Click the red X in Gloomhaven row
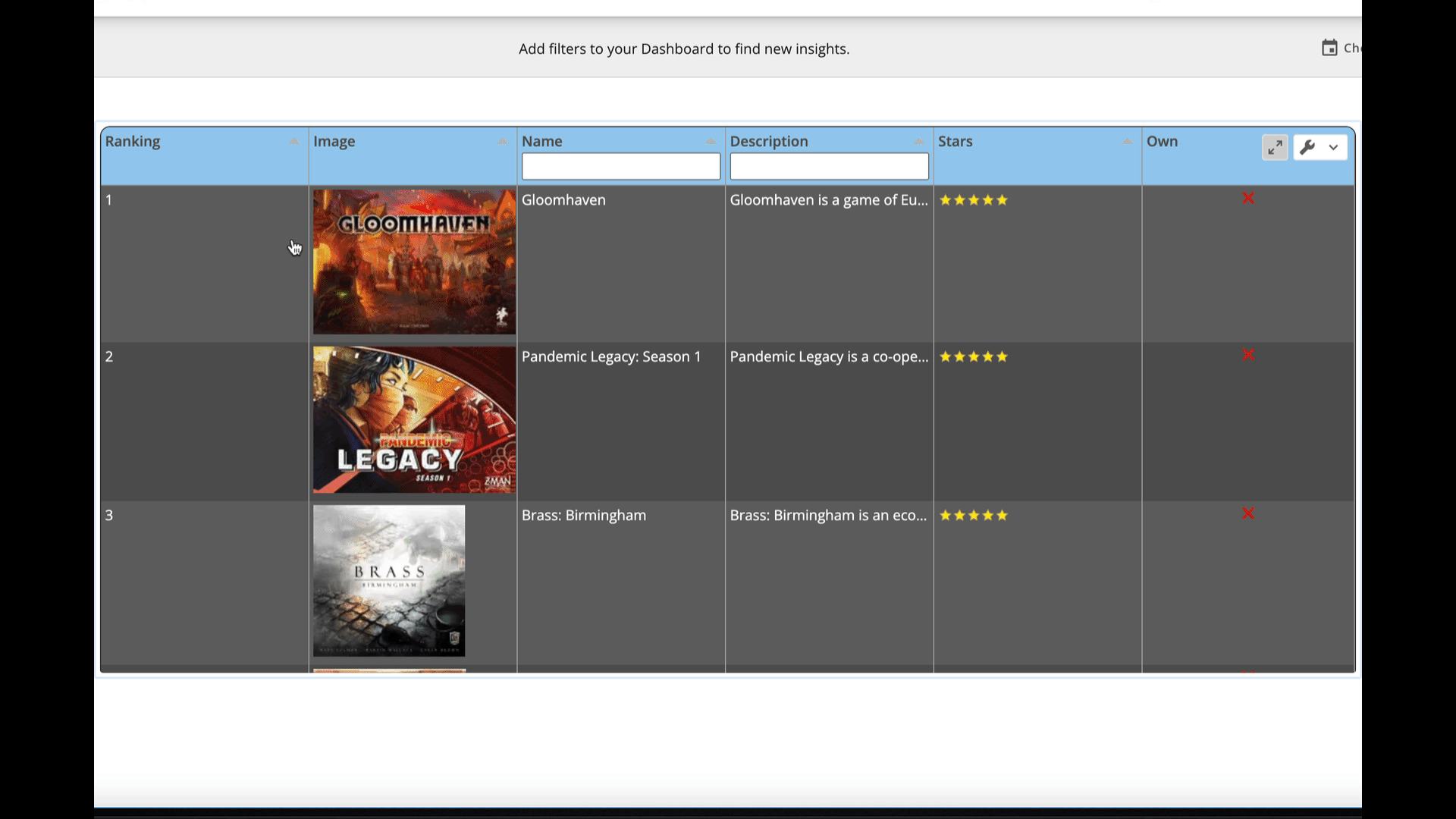The height and width of the screenshot is (819, 1456). pyautogui.click(x=1248, y=198)
